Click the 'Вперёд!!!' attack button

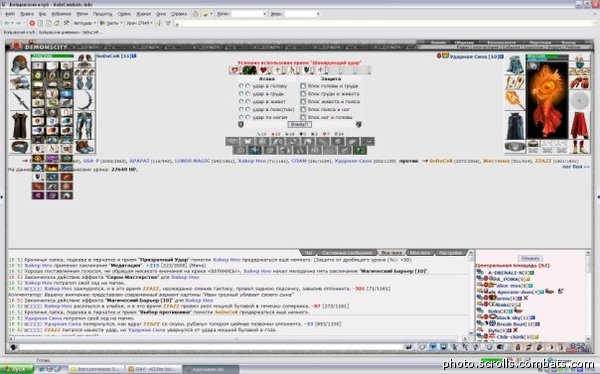tap(299, 124)
